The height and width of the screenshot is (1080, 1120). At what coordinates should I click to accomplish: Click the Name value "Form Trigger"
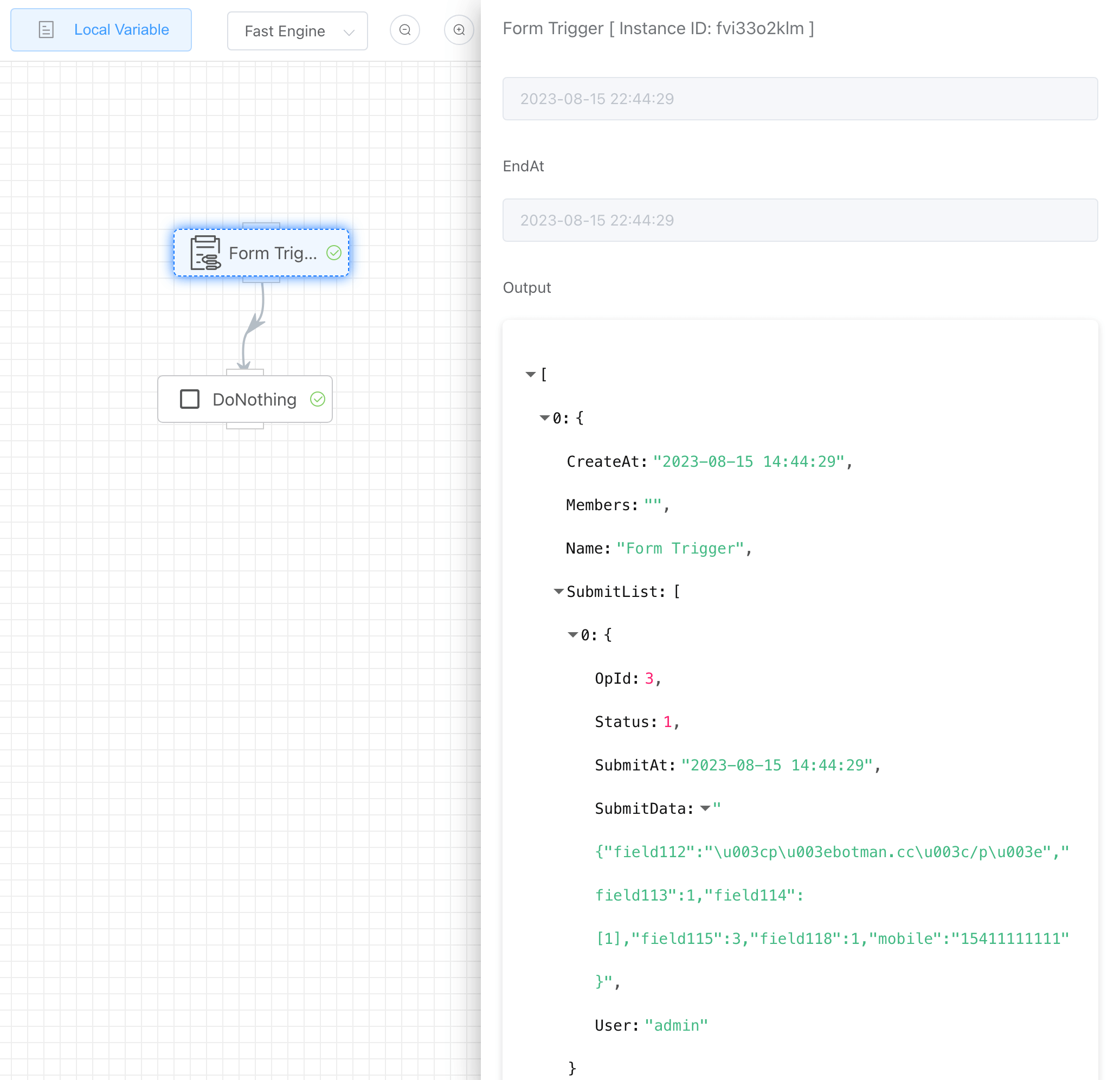(x=680, y=548)
